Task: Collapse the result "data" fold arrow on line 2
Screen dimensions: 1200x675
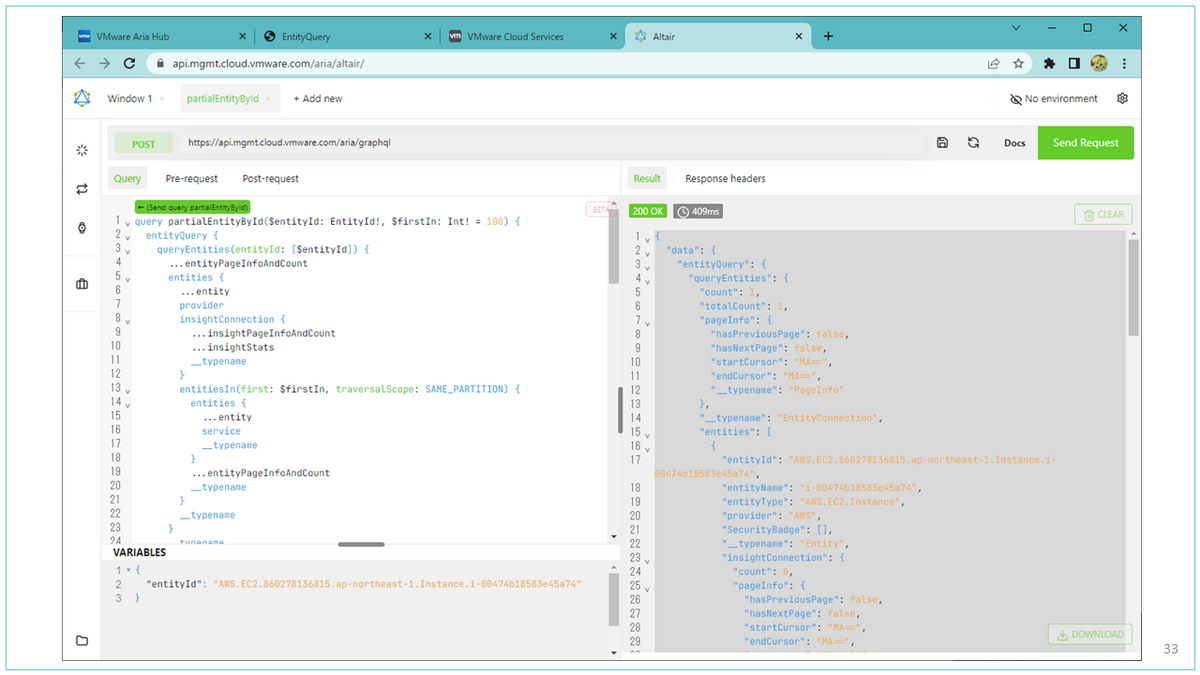Action: point(647,252)
